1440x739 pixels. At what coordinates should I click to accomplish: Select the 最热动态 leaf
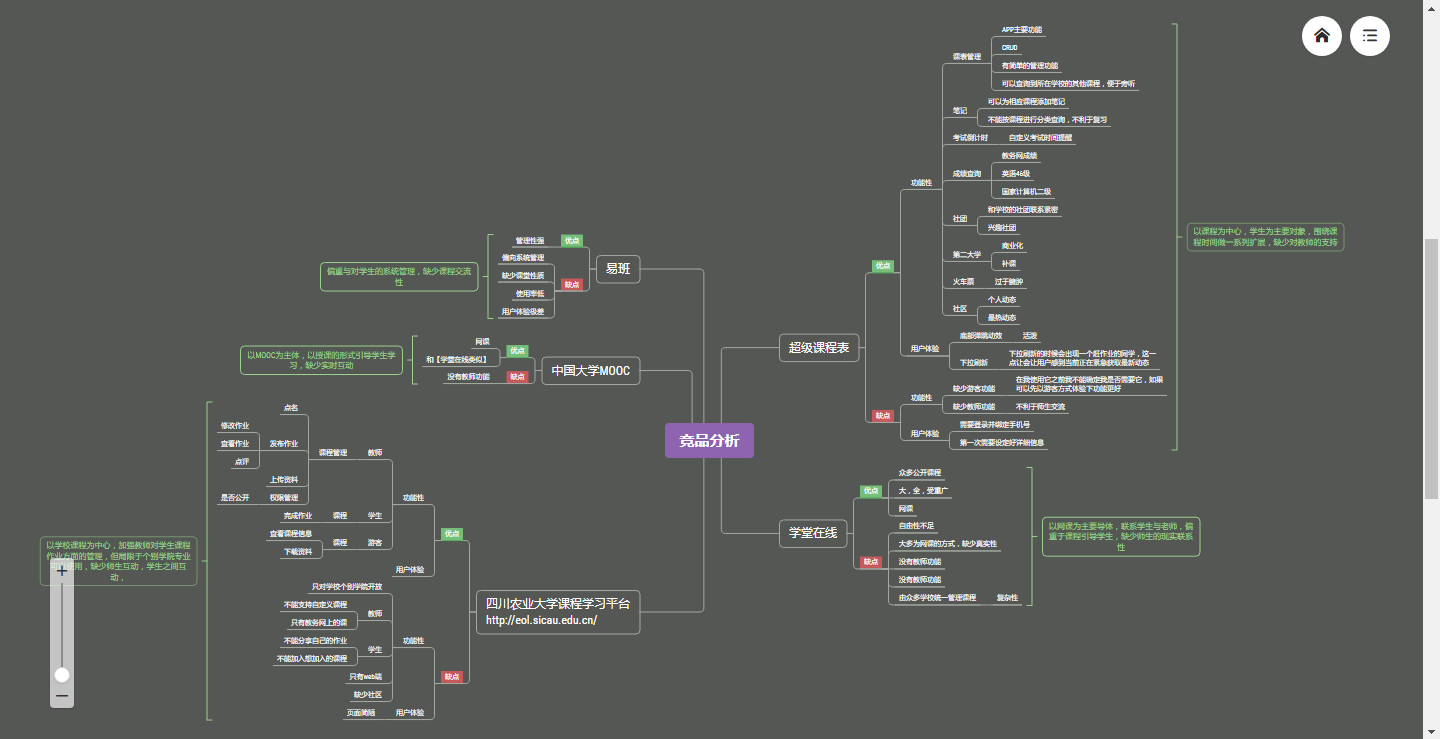tap(1002, 317)
